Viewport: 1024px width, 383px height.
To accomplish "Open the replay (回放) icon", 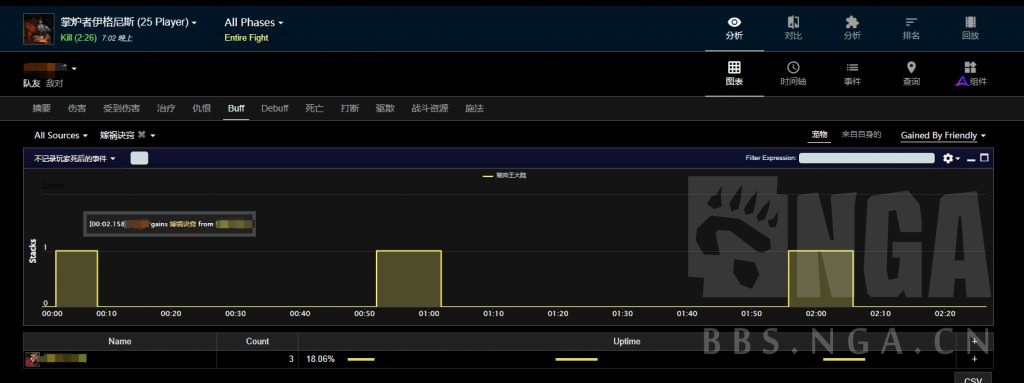I will pyautogui.click(x=970, y=28).
